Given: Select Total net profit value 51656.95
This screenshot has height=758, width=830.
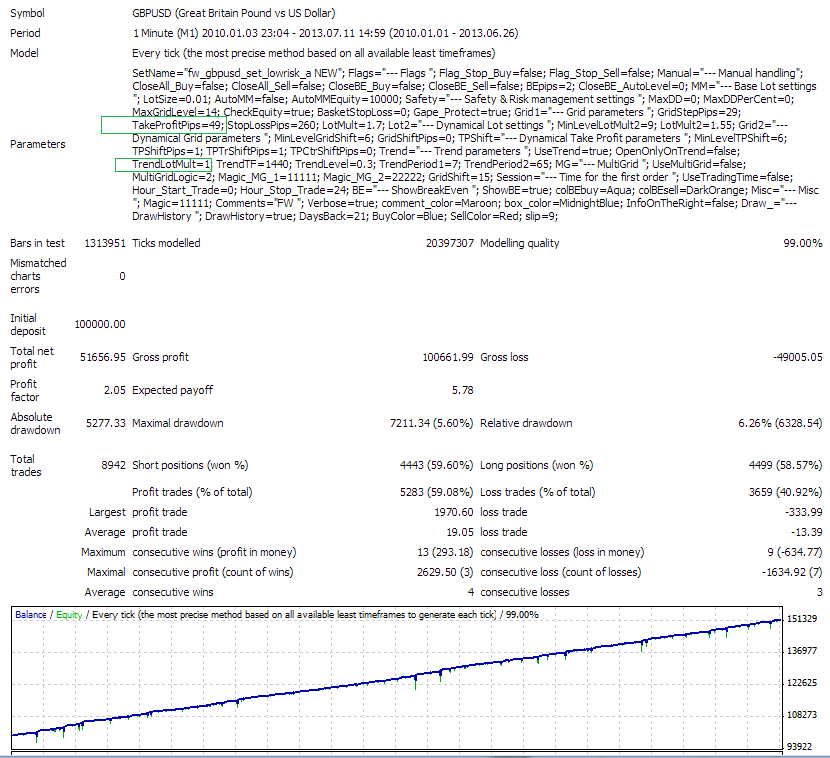Looking at the screenshot, I should coord(103,357).
